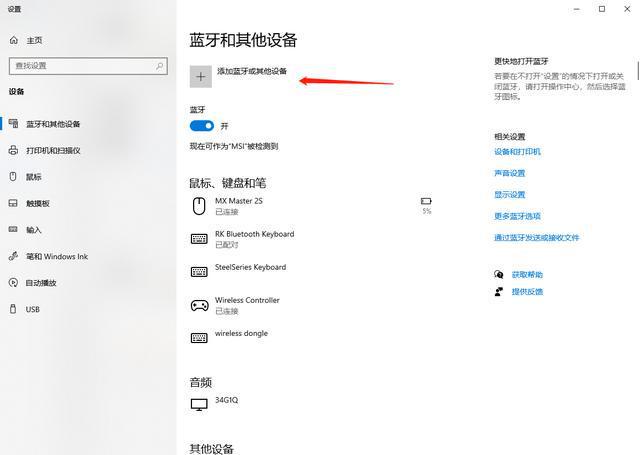Click the Wireless Controller gamepad icon
The height and width of the screenshot is (455, 640).
point(200,305)
